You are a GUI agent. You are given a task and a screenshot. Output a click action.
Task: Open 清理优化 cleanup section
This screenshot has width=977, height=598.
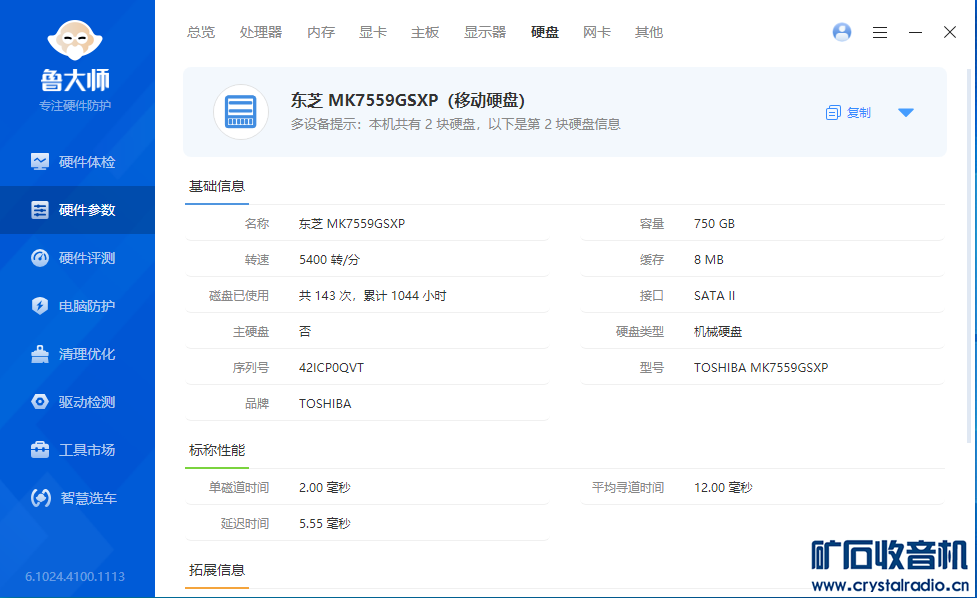pos(77,354)
